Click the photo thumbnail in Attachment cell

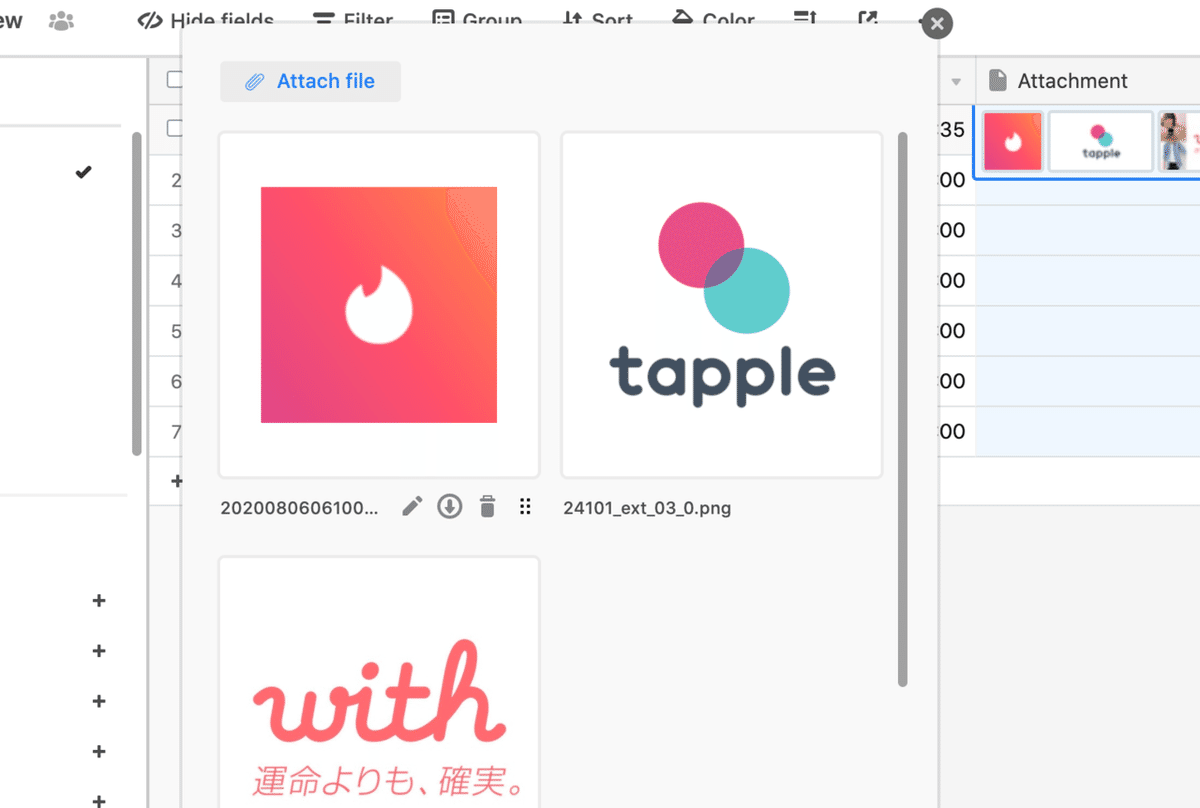(1179, 141)
